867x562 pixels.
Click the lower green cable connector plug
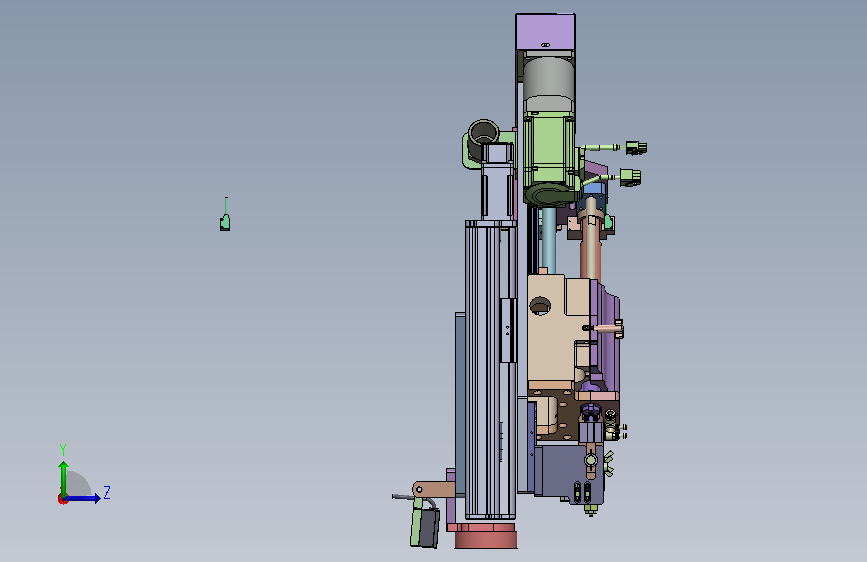[631, 178]
